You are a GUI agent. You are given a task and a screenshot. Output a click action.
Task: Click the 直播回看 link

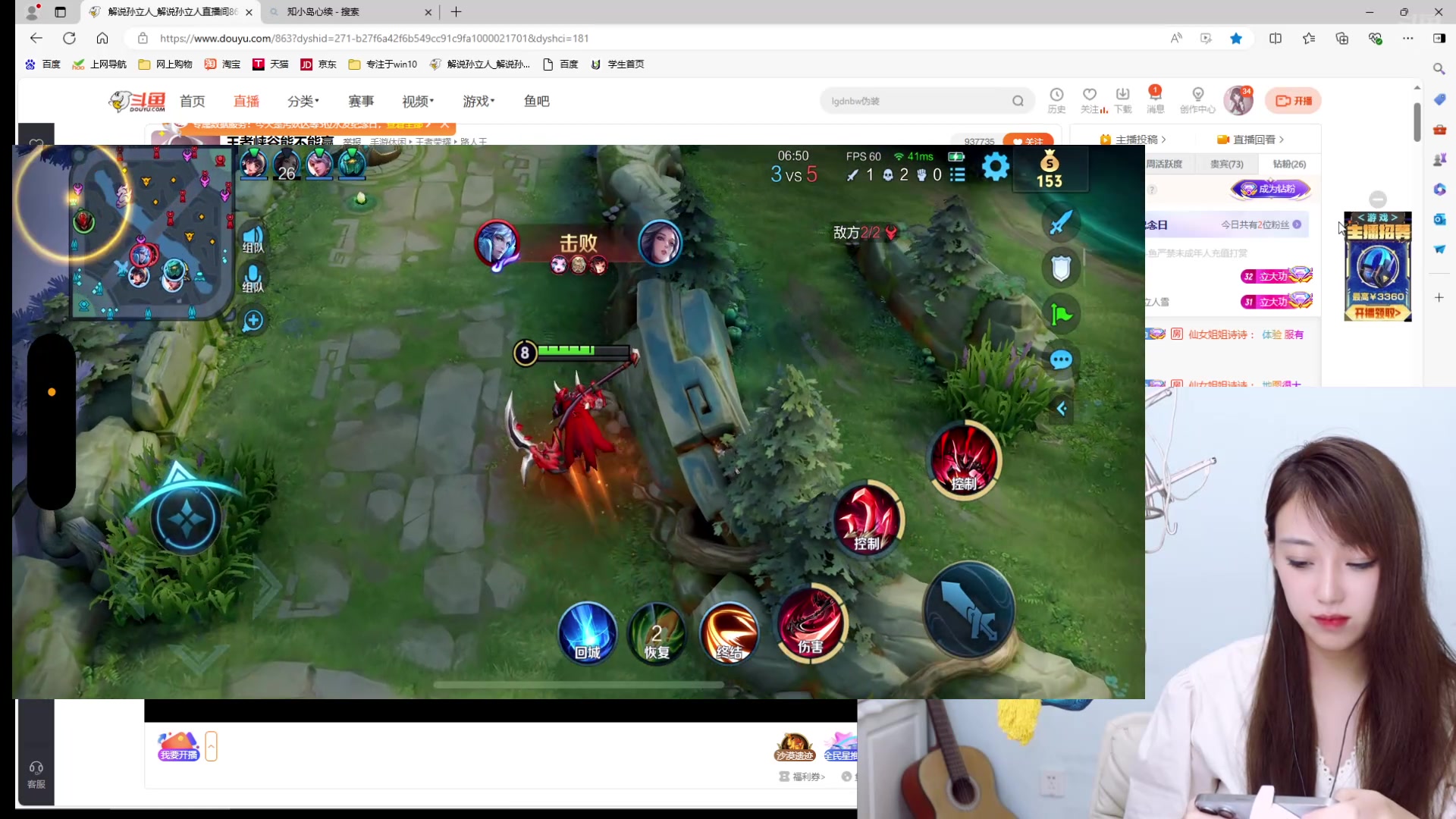(1250, 140)
